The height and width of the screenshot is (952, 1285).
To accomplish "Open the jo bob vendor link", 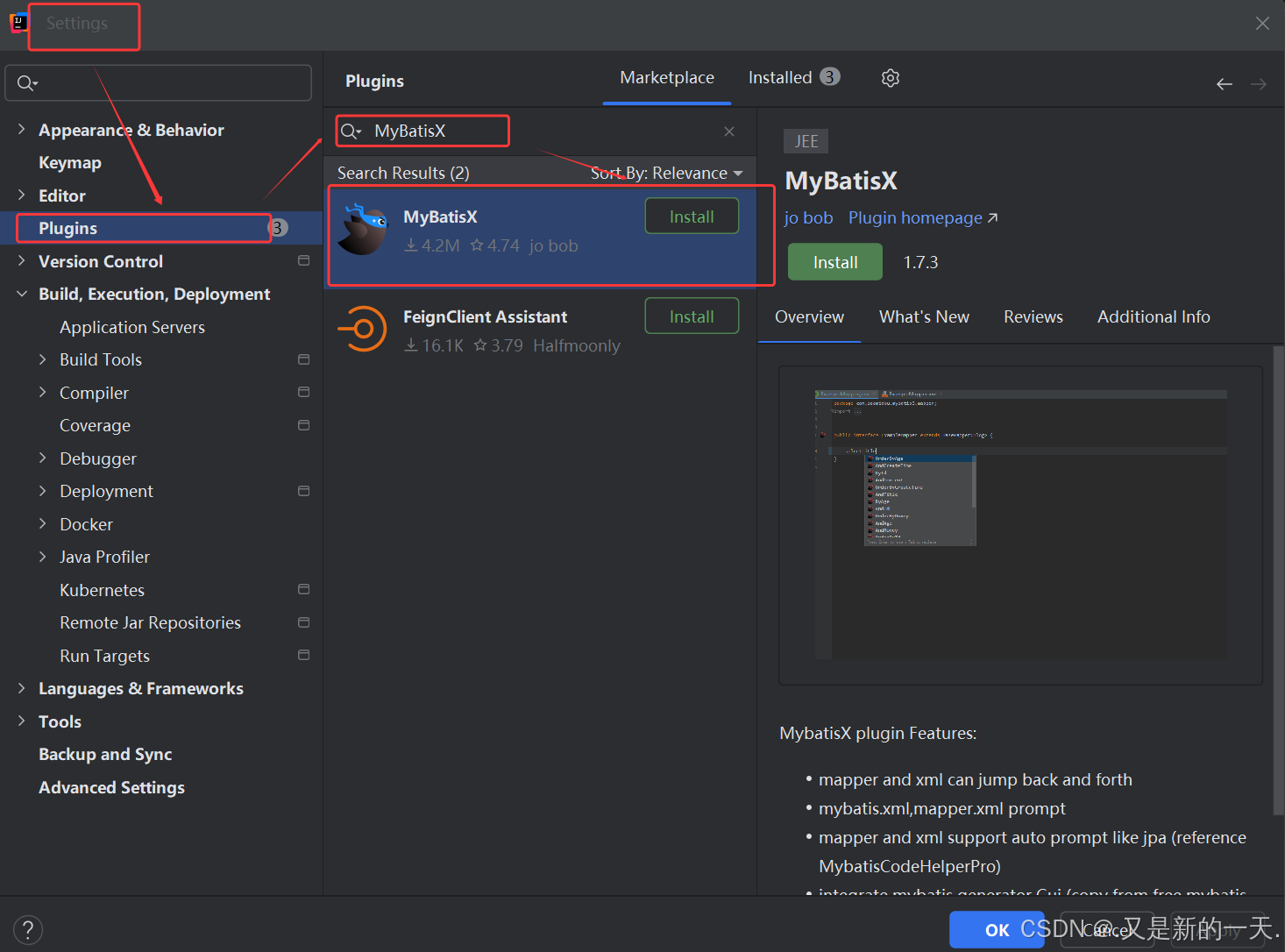I will tap(808, 218).
